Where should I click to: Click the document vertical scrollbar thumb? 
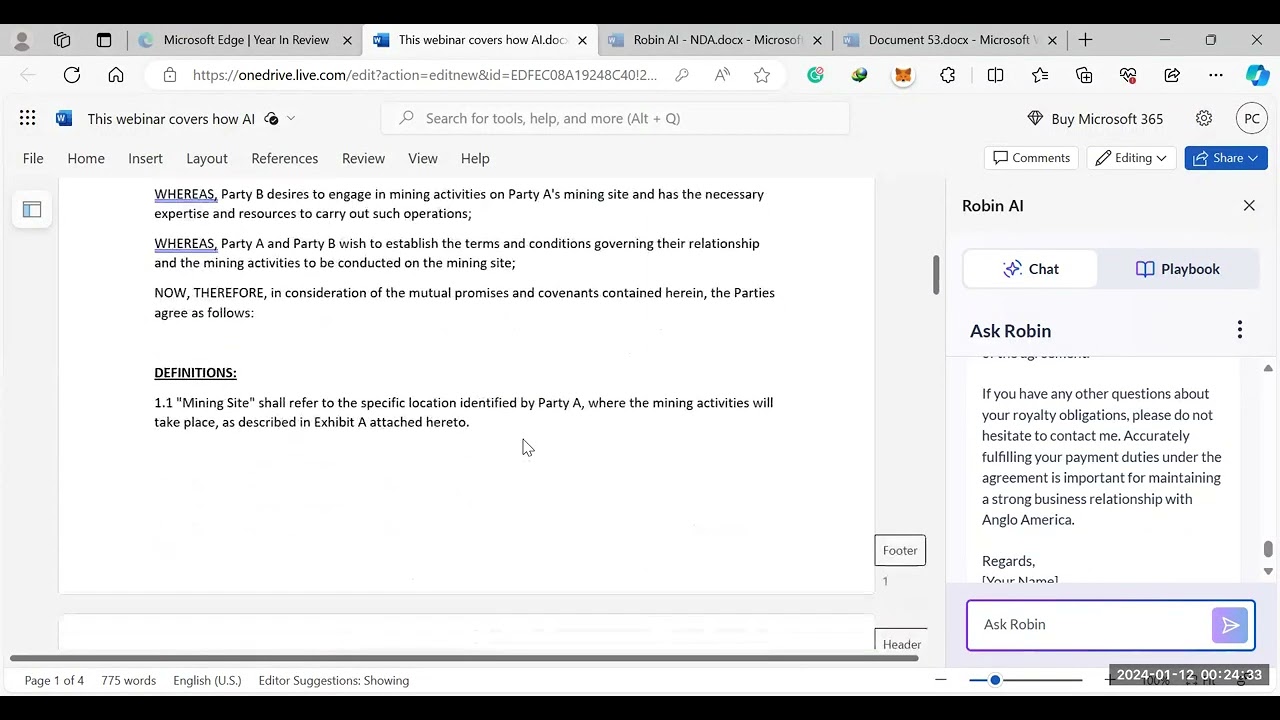tap(936, 275)
